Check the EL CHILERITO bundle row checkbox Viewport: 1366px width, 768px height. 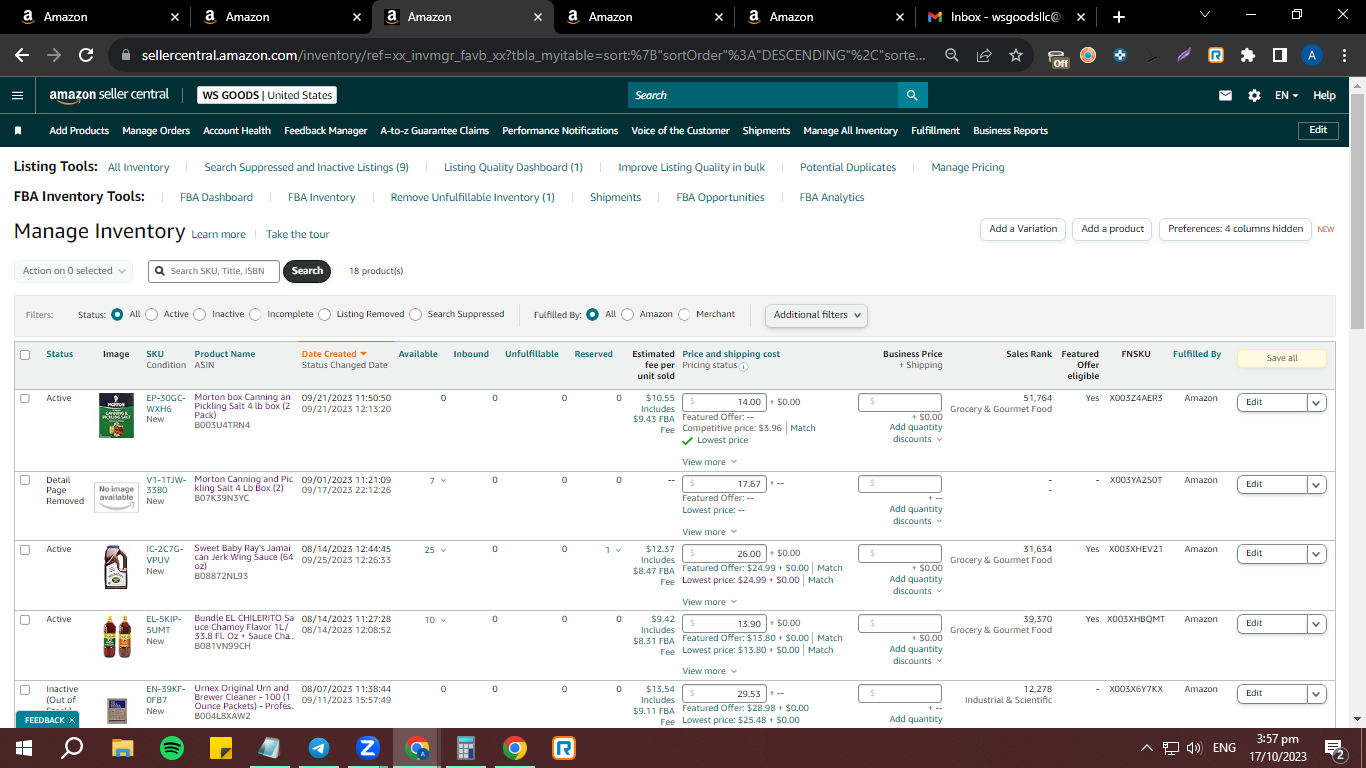tap(25, 619)
